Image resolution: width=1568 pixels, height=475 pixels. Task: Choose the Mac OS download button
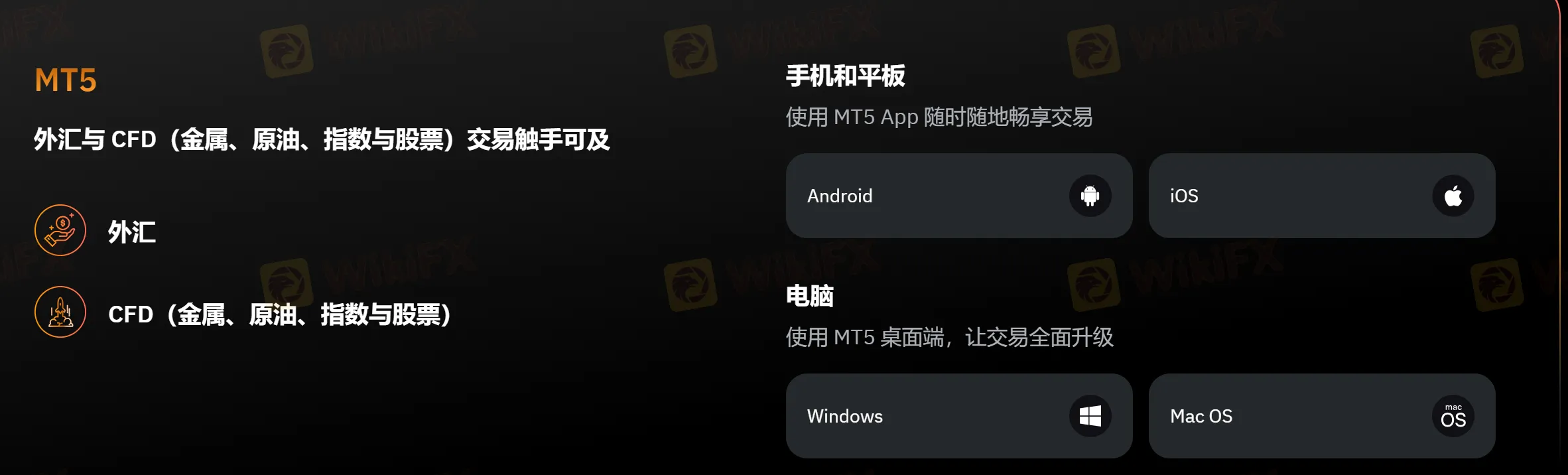point(1322,416)
